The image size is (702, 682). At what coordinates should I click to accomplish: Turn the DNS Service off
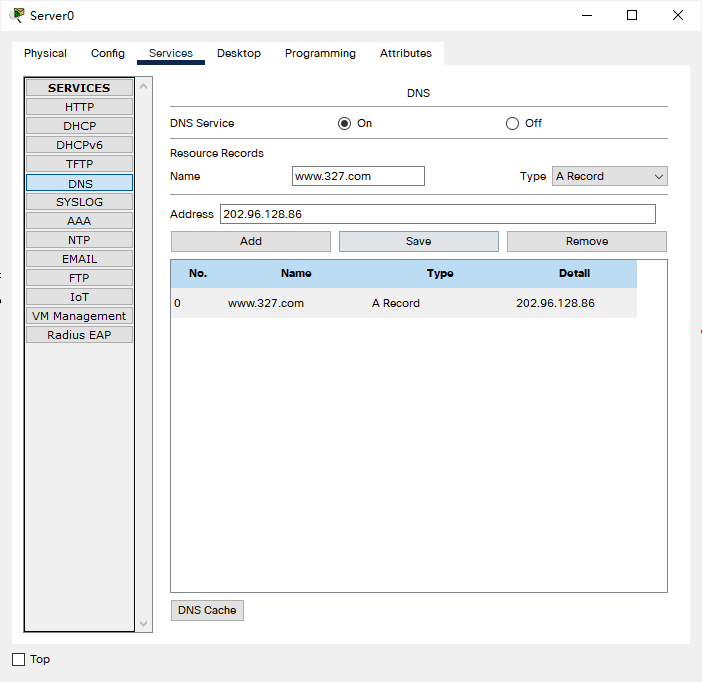[513, 123]
